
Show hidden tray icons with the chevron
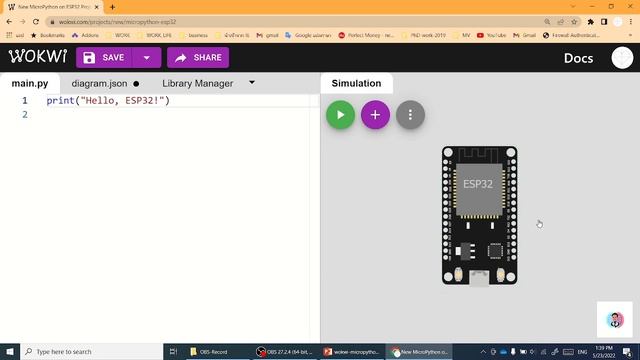483,351
